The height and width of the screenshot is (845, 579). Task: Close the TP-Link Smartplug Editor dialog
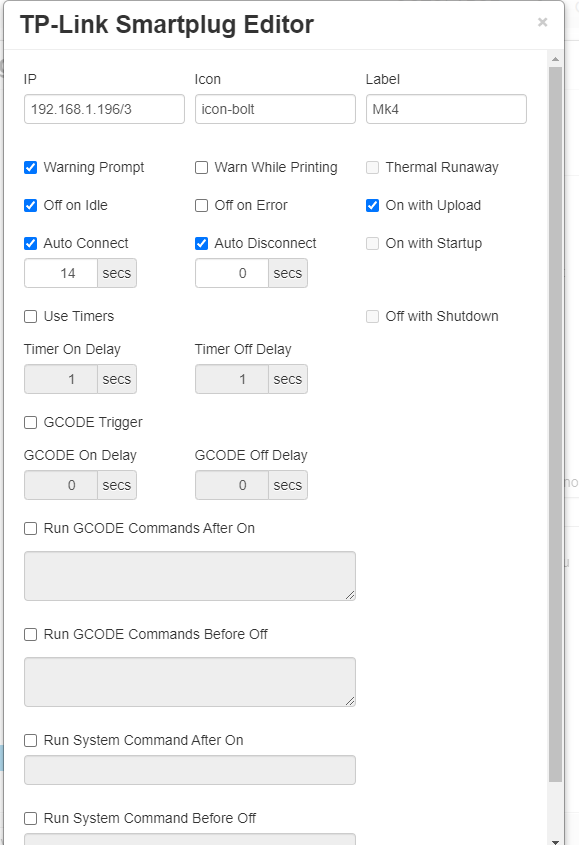tap(542, 22)
